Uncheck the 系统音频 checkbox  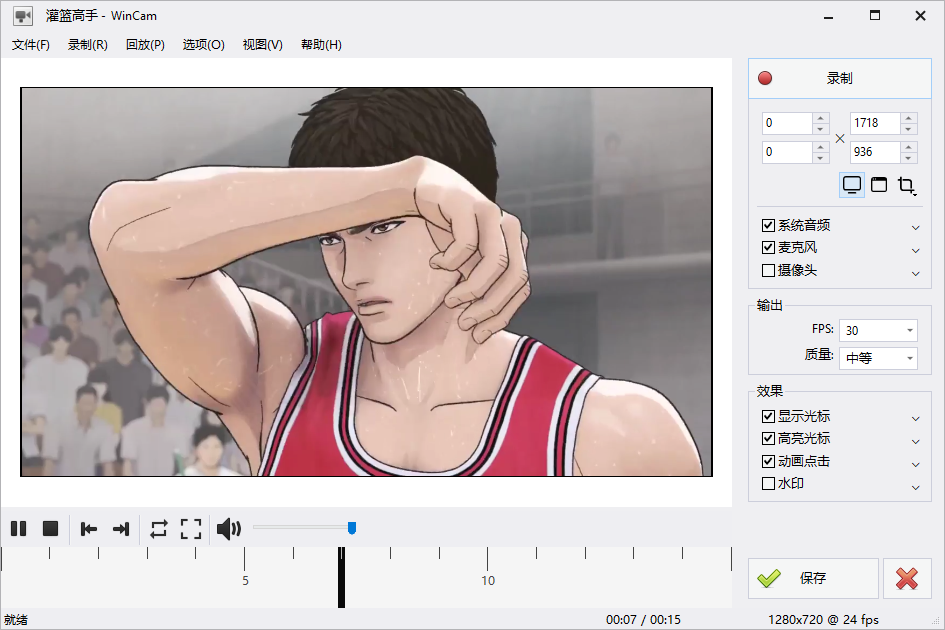point(768,225)
